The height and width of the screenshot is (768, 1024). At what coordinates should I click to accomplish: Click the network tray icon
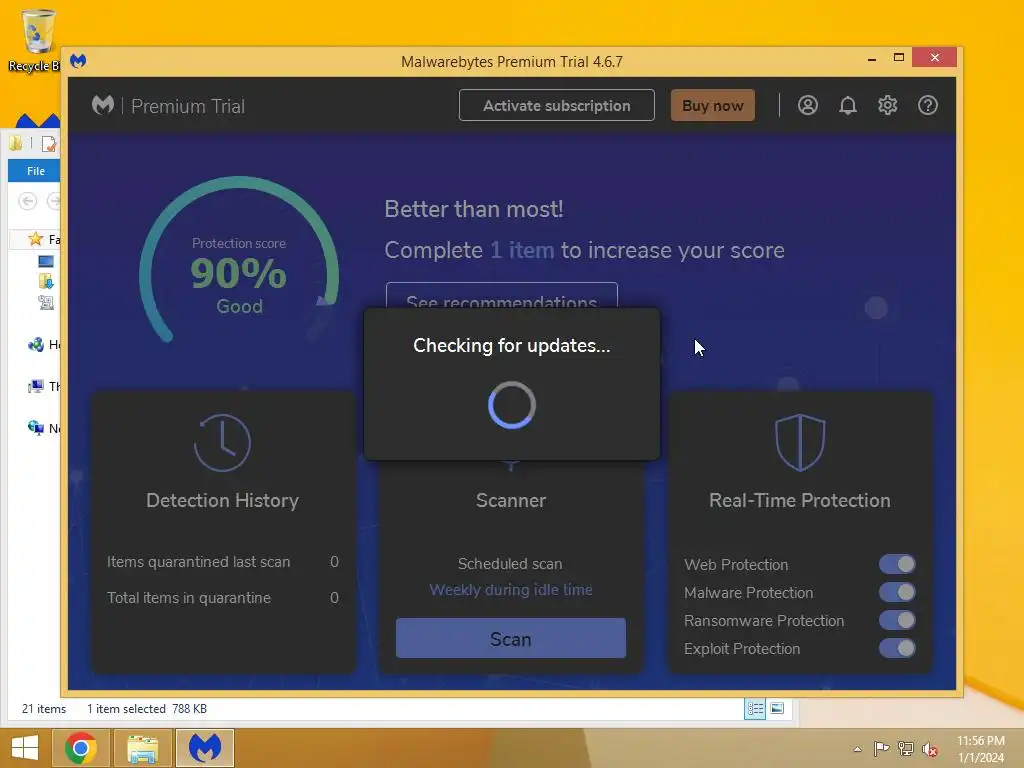pyautogui.click(x=906, y=748)
